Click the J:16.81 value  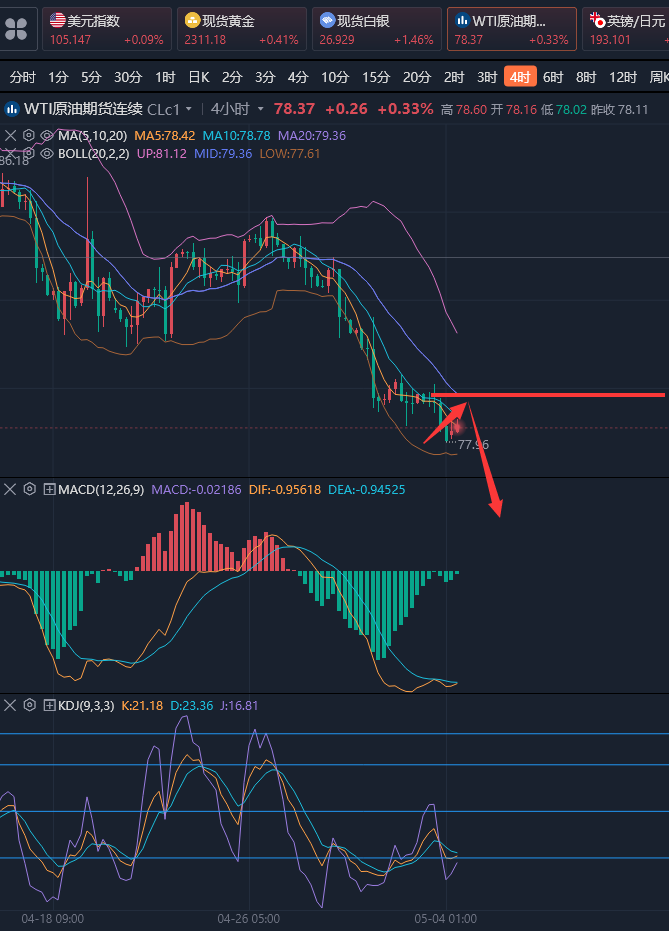pyautogui.click(x=239, y=705)
